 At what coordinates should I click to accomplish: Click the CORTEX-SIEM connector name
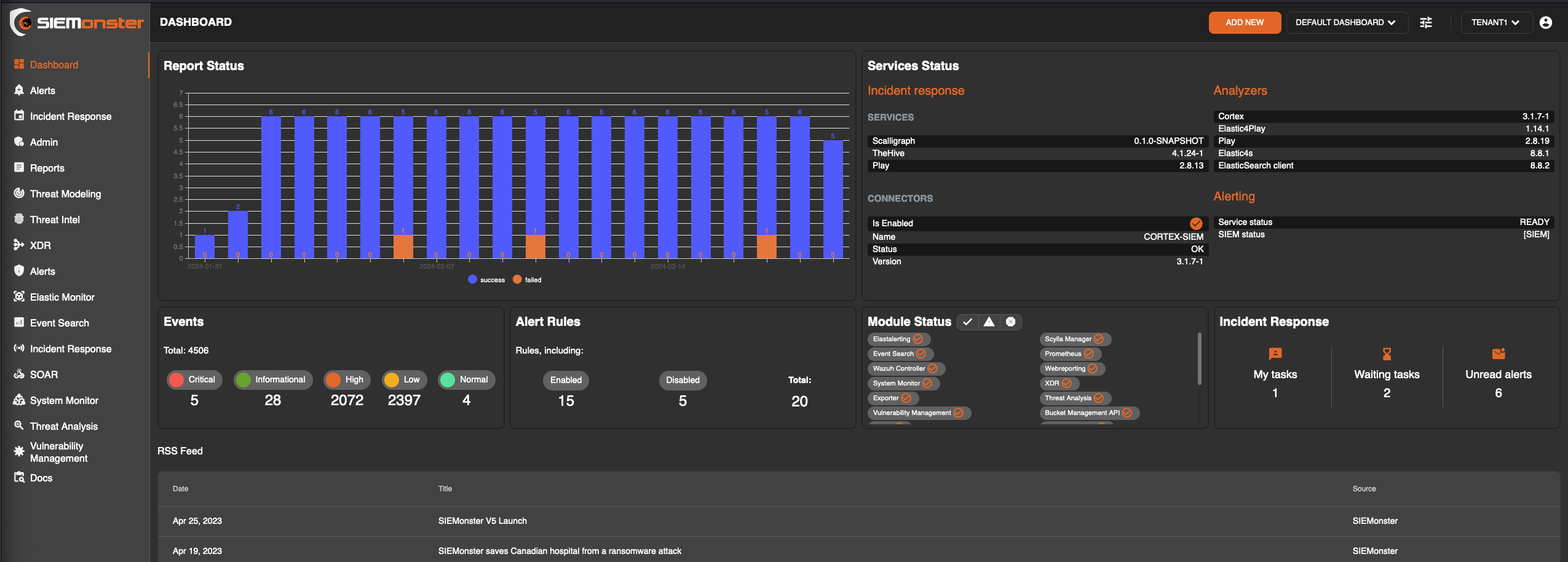click(x=1173, y=237)
